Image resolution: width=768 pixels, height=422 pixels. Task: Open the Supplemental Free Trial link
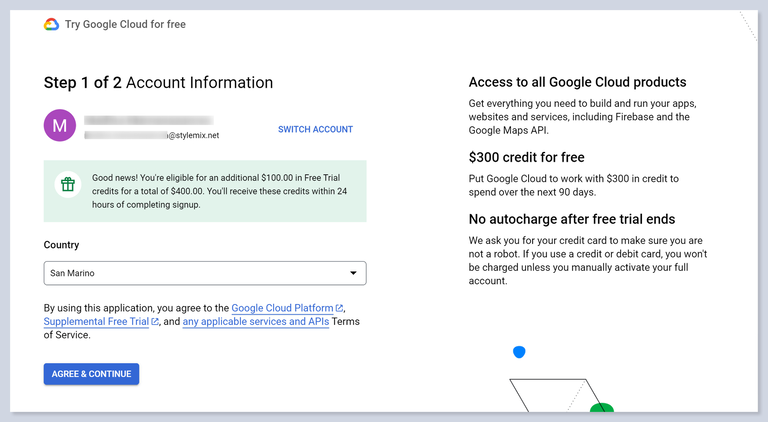pyautogui.click(x=96, y=322)
